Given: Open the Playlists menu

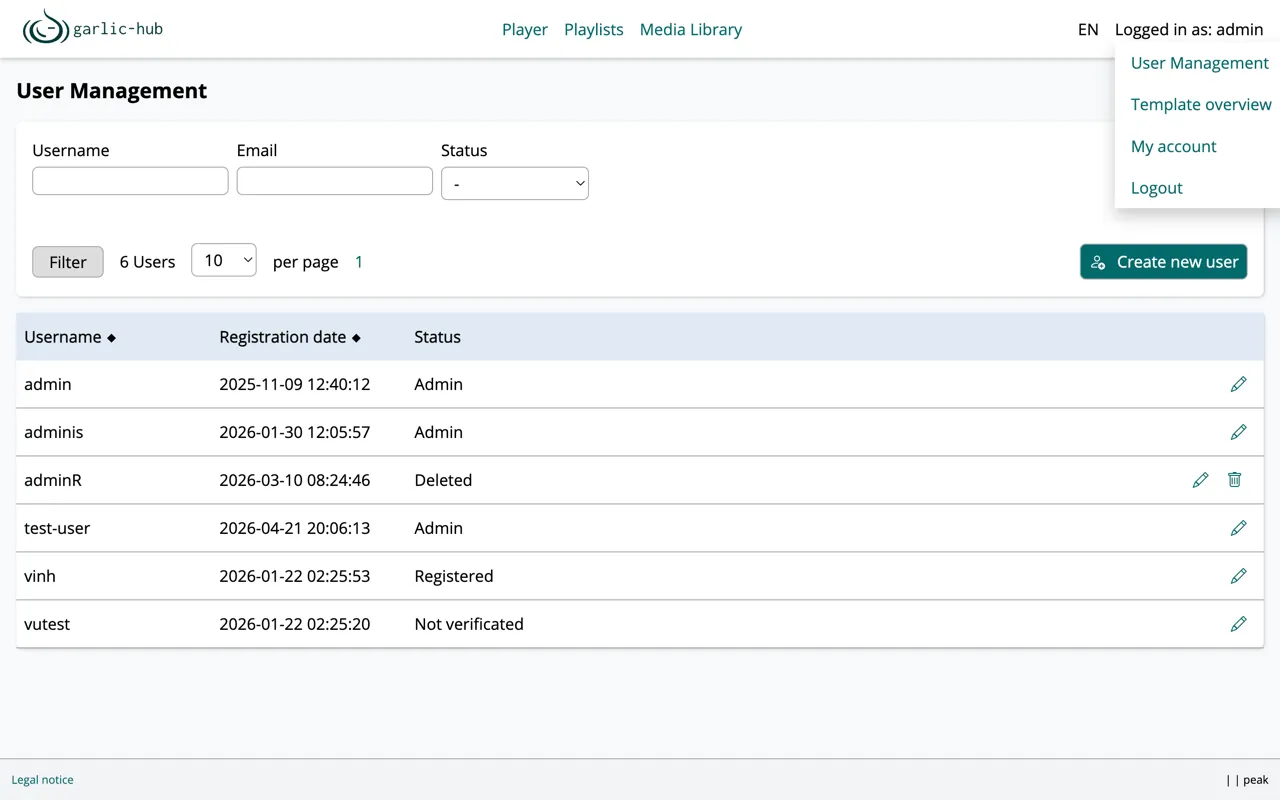Looking at the screenshot, I should (x=594, y=29).
